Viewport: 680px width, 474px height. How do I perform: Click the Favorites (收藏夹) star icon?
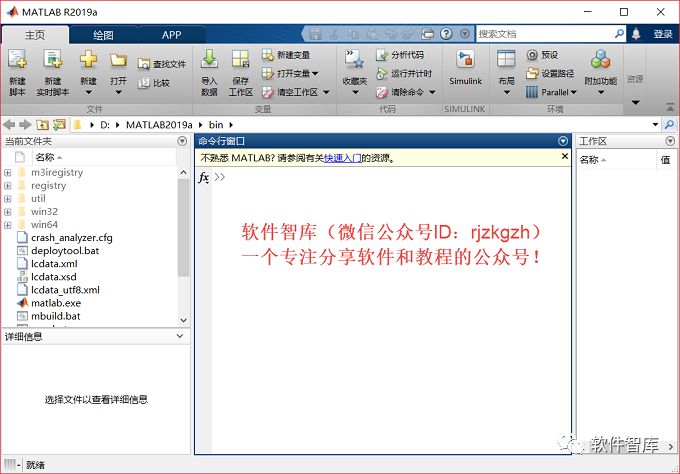(355, 59)
